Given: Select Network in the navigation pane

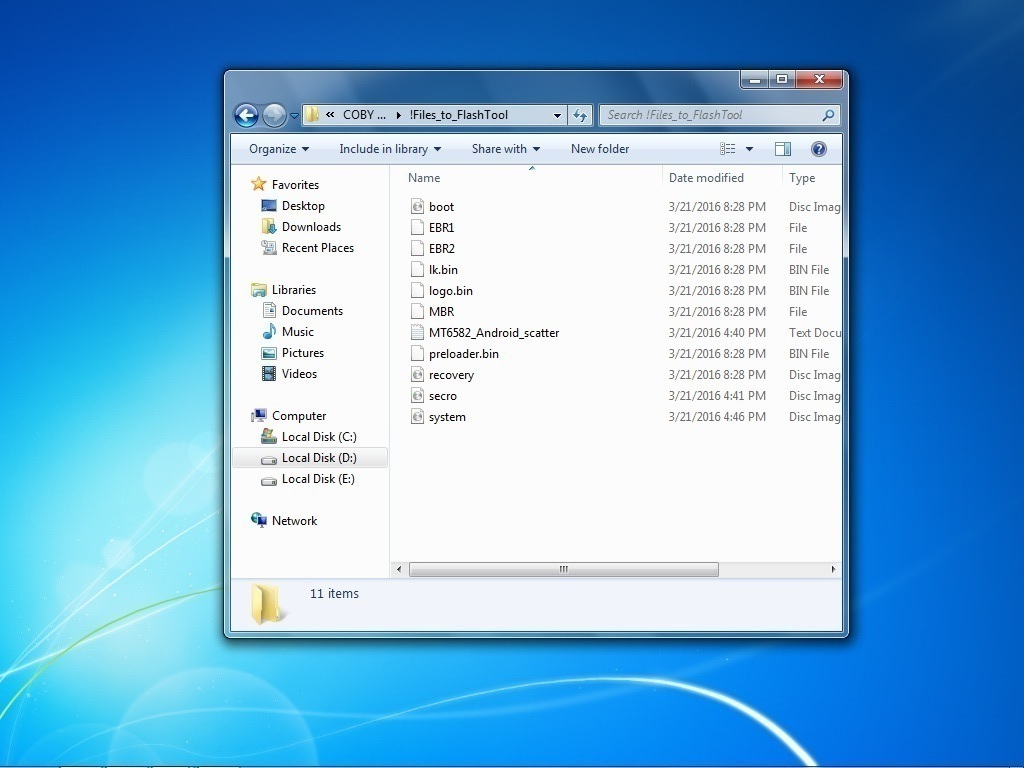Looking at the screenshot, I should (284, 520).
